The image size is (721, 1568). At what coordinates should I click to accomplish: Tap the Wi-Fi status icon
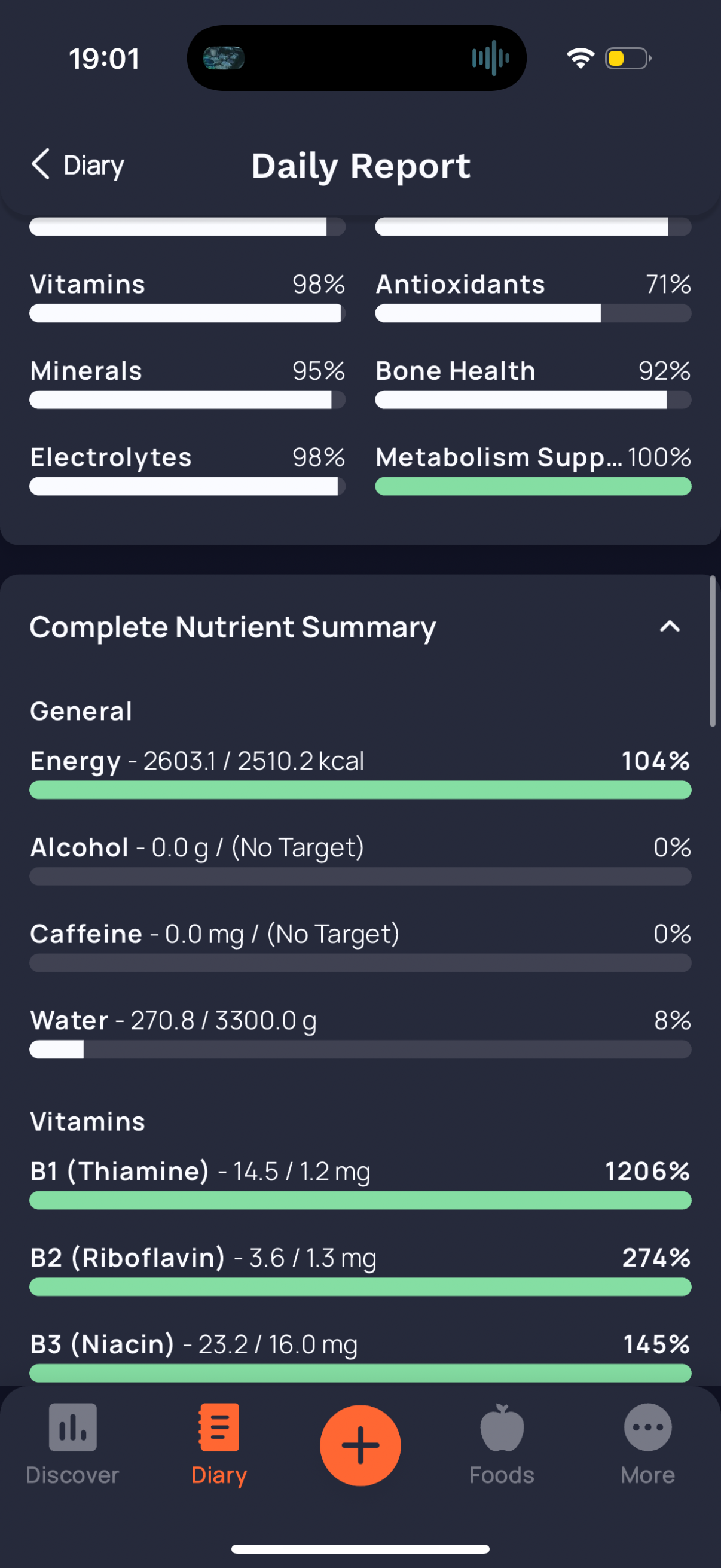(x=580, y=59)
